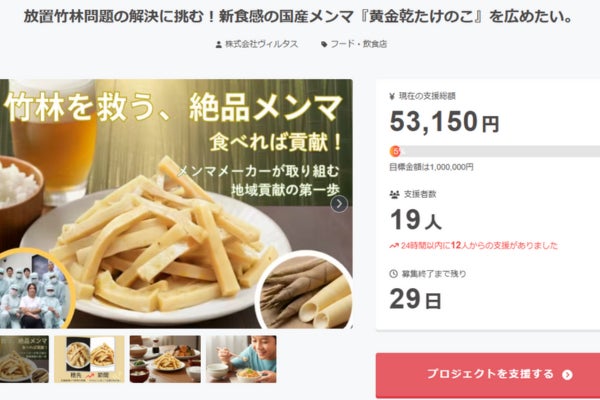
Task: Click the orange 5 percent progress marker
Action: [x=395, y=152]
